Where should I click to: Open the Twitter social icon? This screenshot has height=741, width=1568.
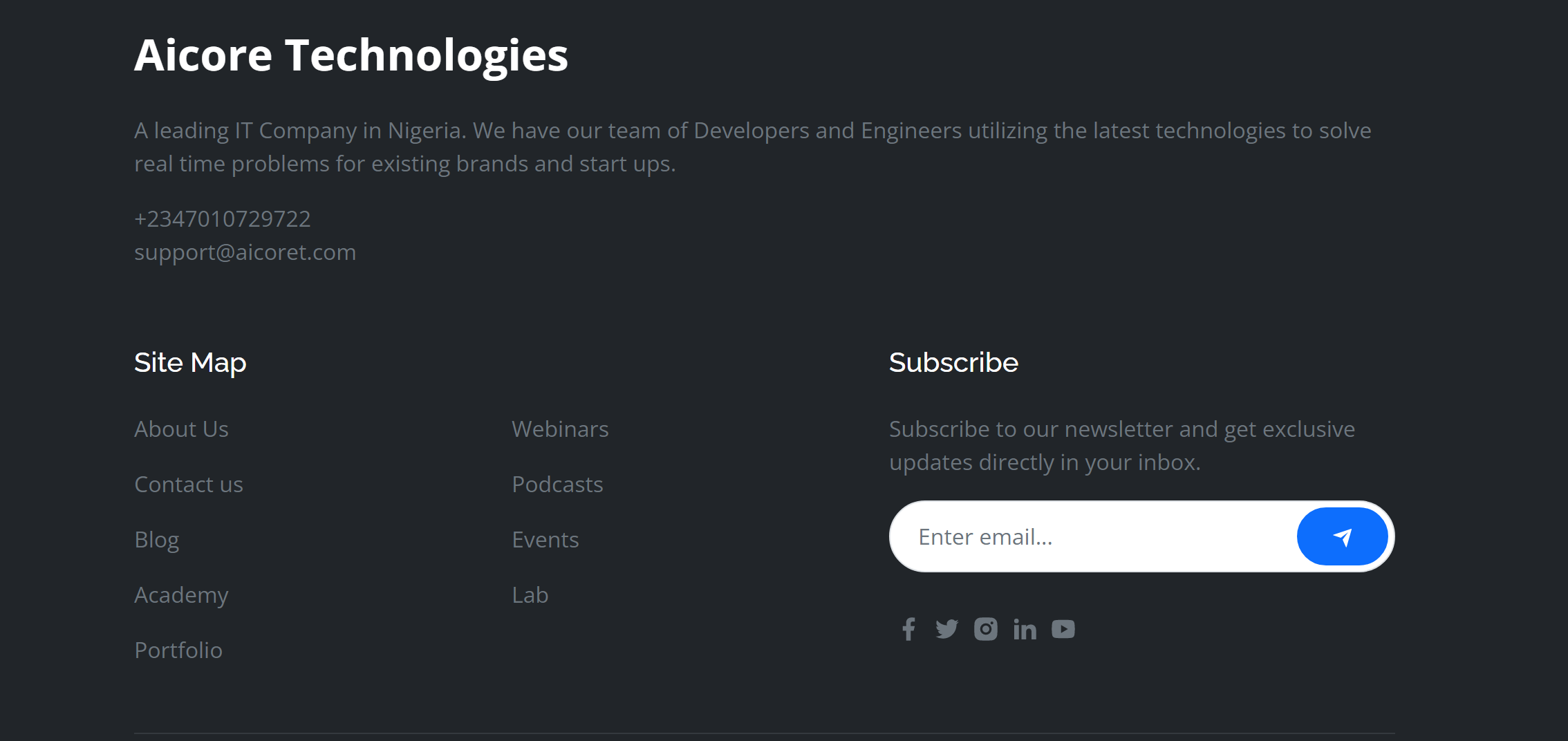pyautogui.click(x=946, y=629)
